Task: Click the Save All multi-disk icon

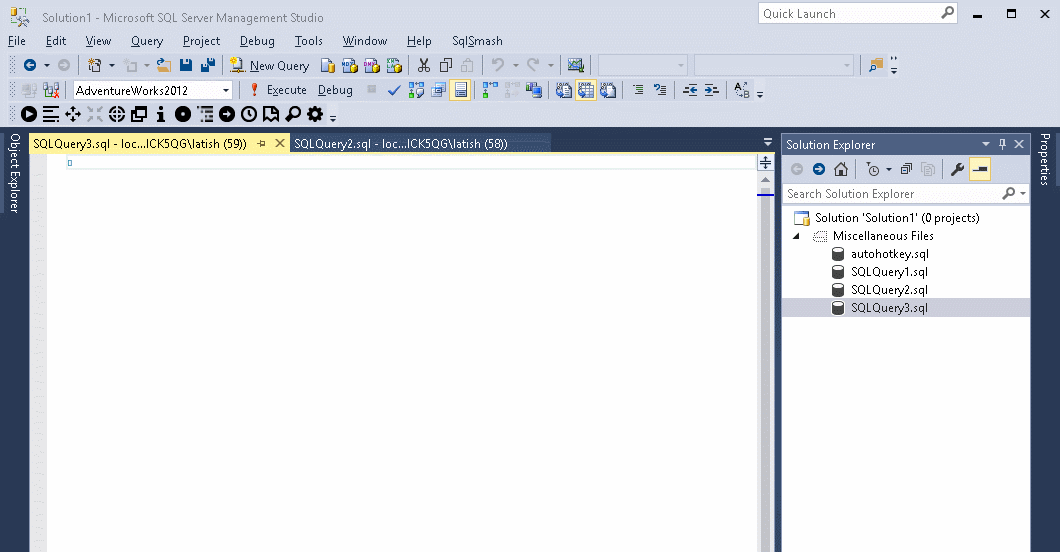Action: point(208,65)
